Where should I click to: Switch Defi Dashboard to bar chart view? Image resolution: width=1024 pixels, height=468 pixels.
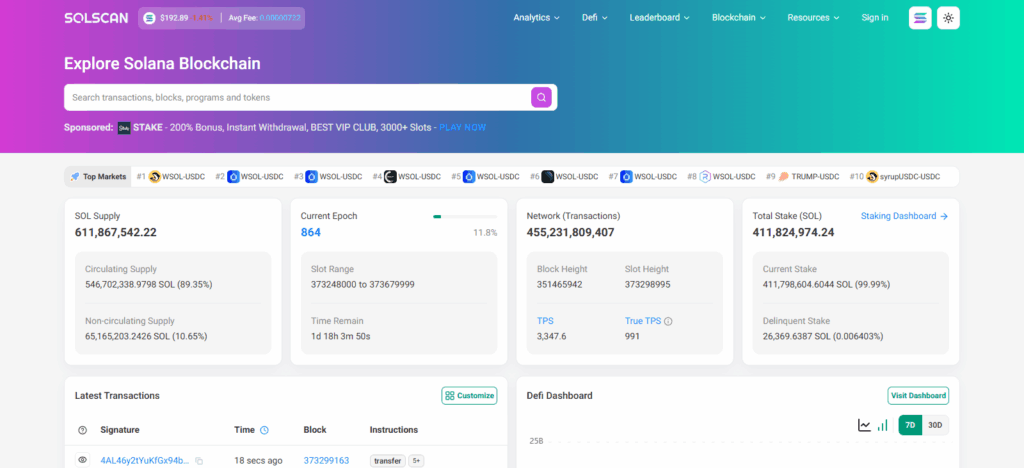tap(882, 425)
